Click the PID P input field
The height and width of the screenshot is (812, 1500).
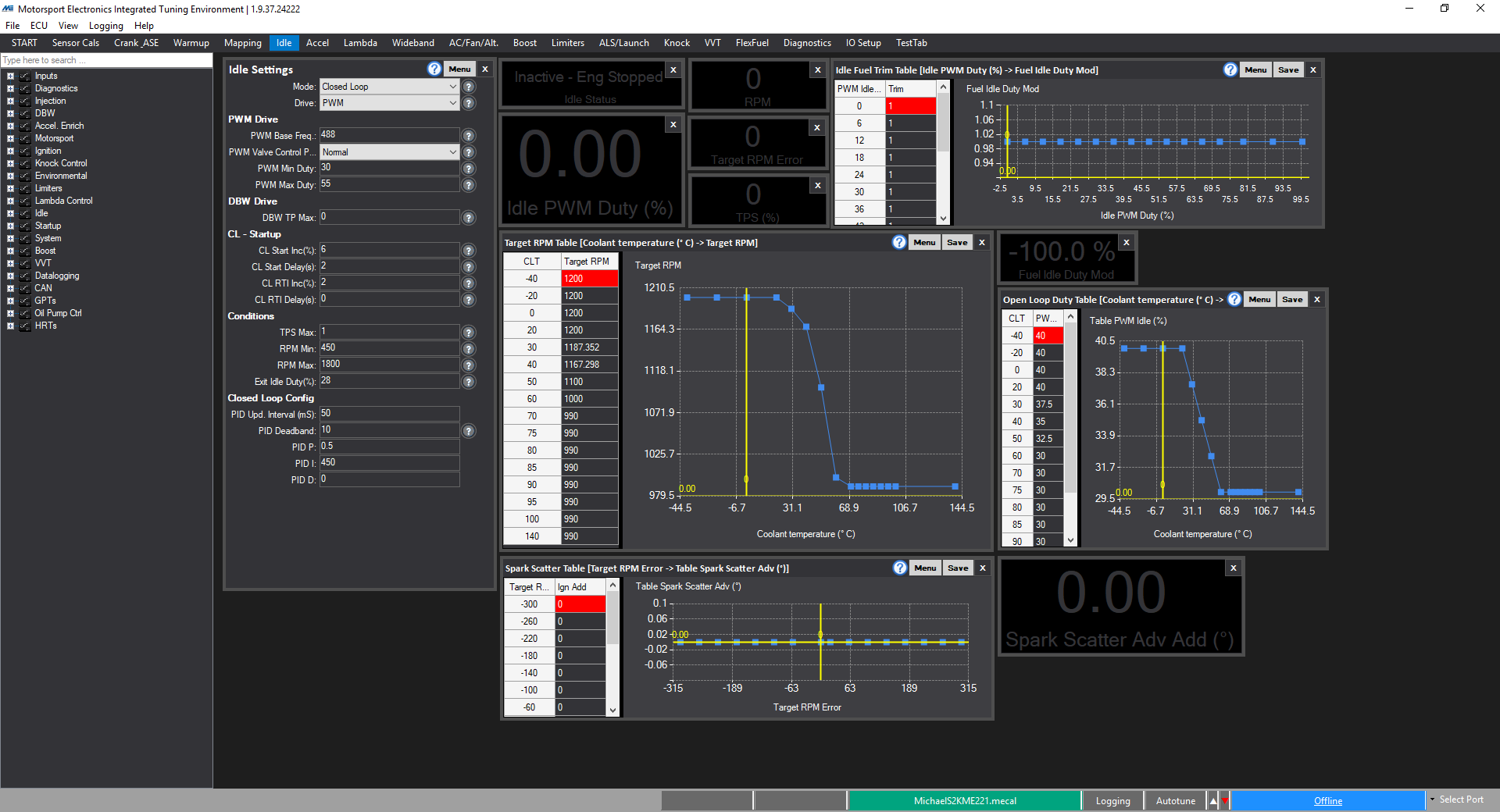pos(389,447)
